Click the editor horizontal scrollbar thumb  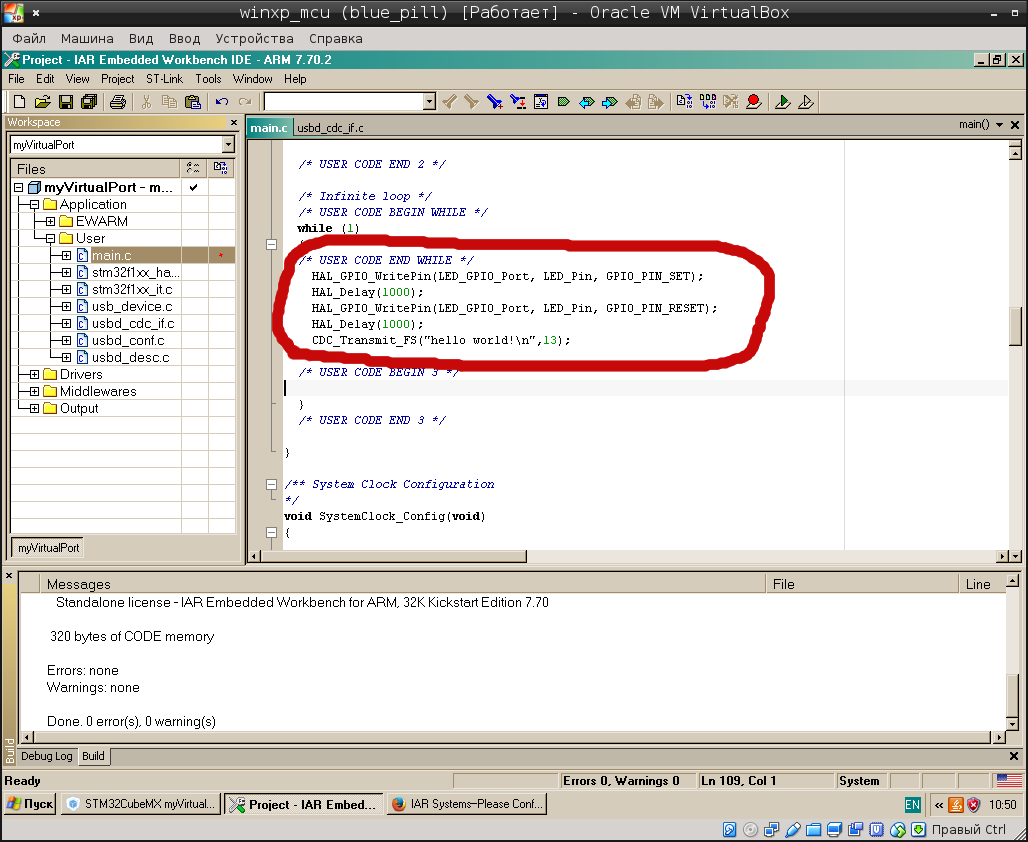click(x=393, y=556)
